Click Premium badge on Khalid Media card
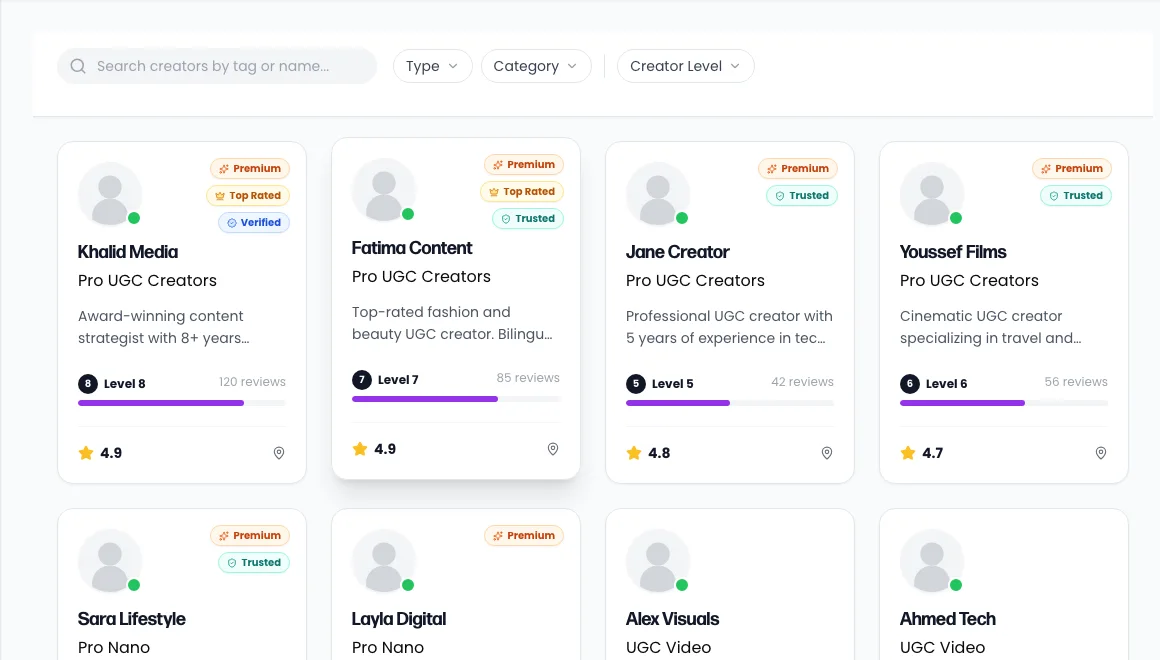 point(250,169)
